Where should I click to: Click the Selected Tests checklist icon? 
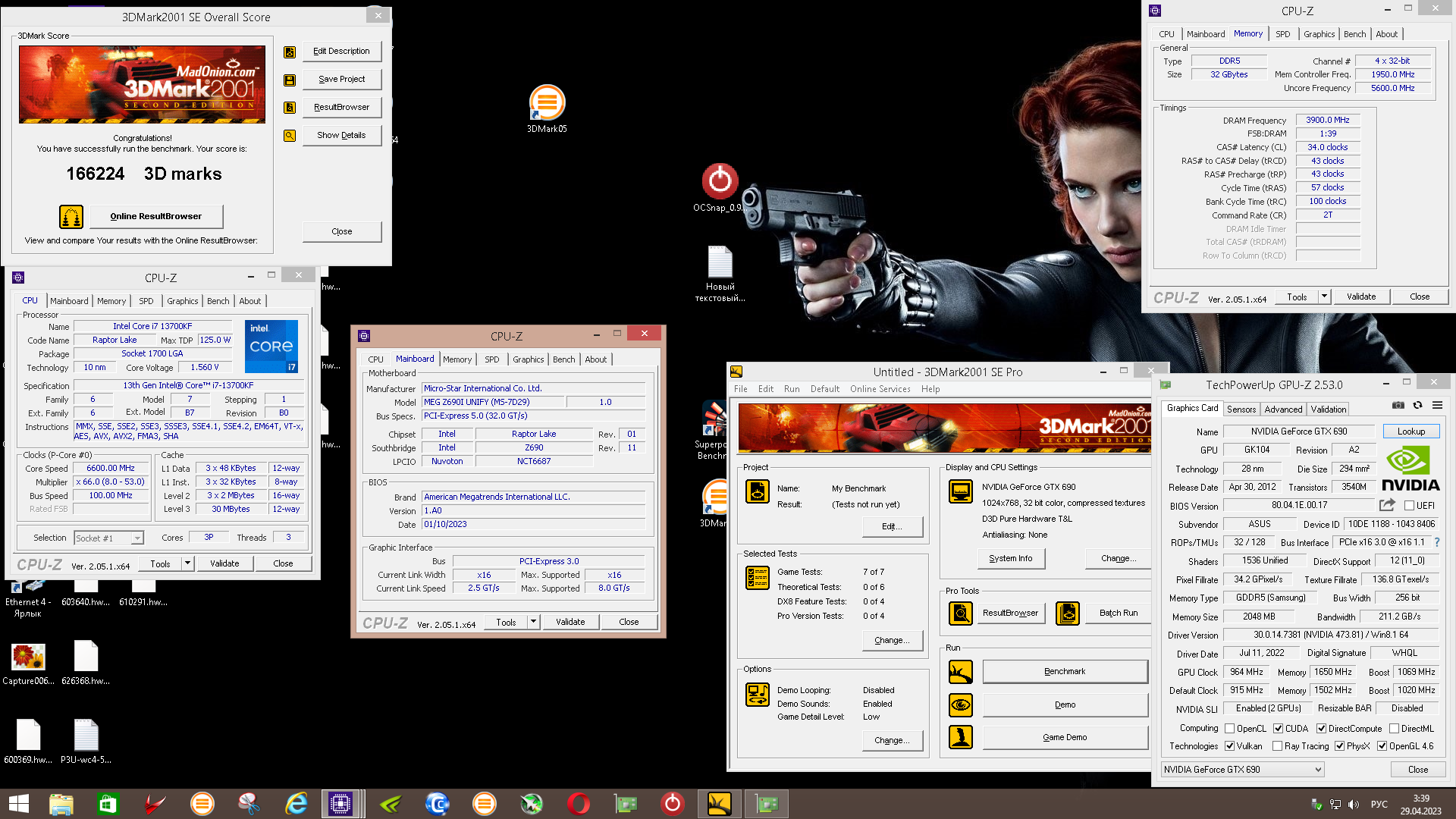coord(758,578)
